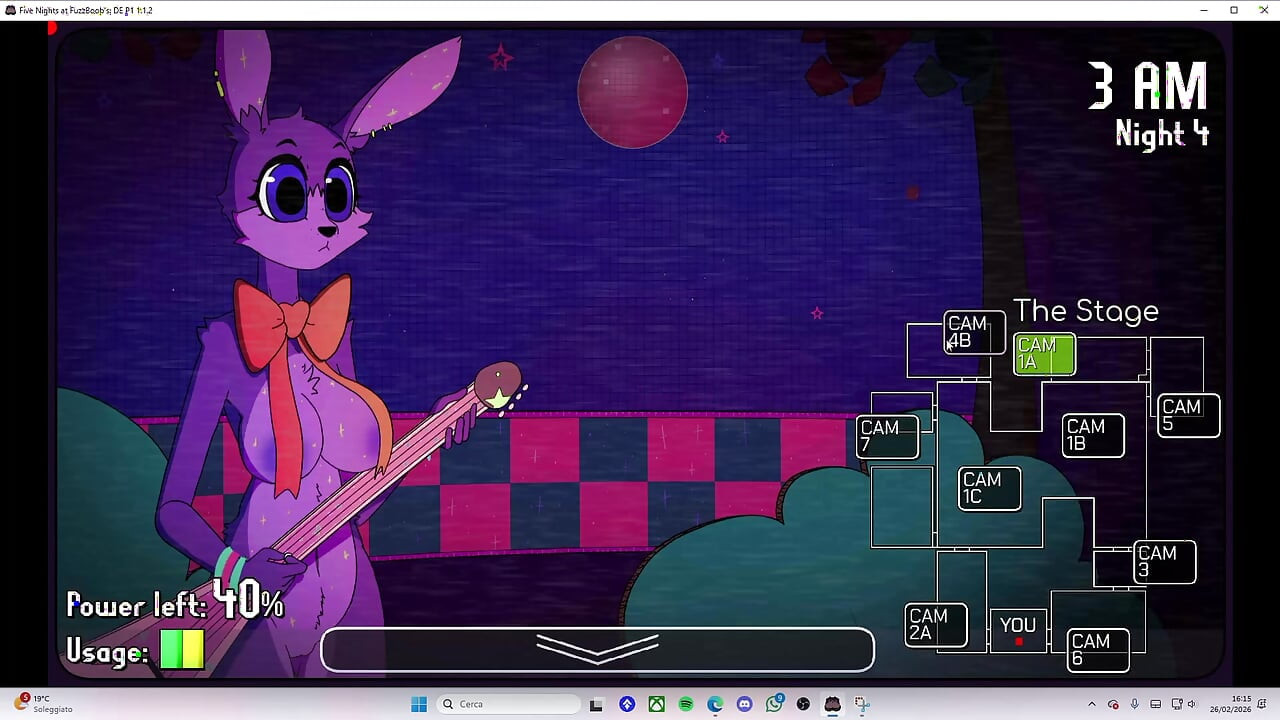The image size is (1280, 720).
Task: Open Spotify from the taskbar
Action: 686,704
